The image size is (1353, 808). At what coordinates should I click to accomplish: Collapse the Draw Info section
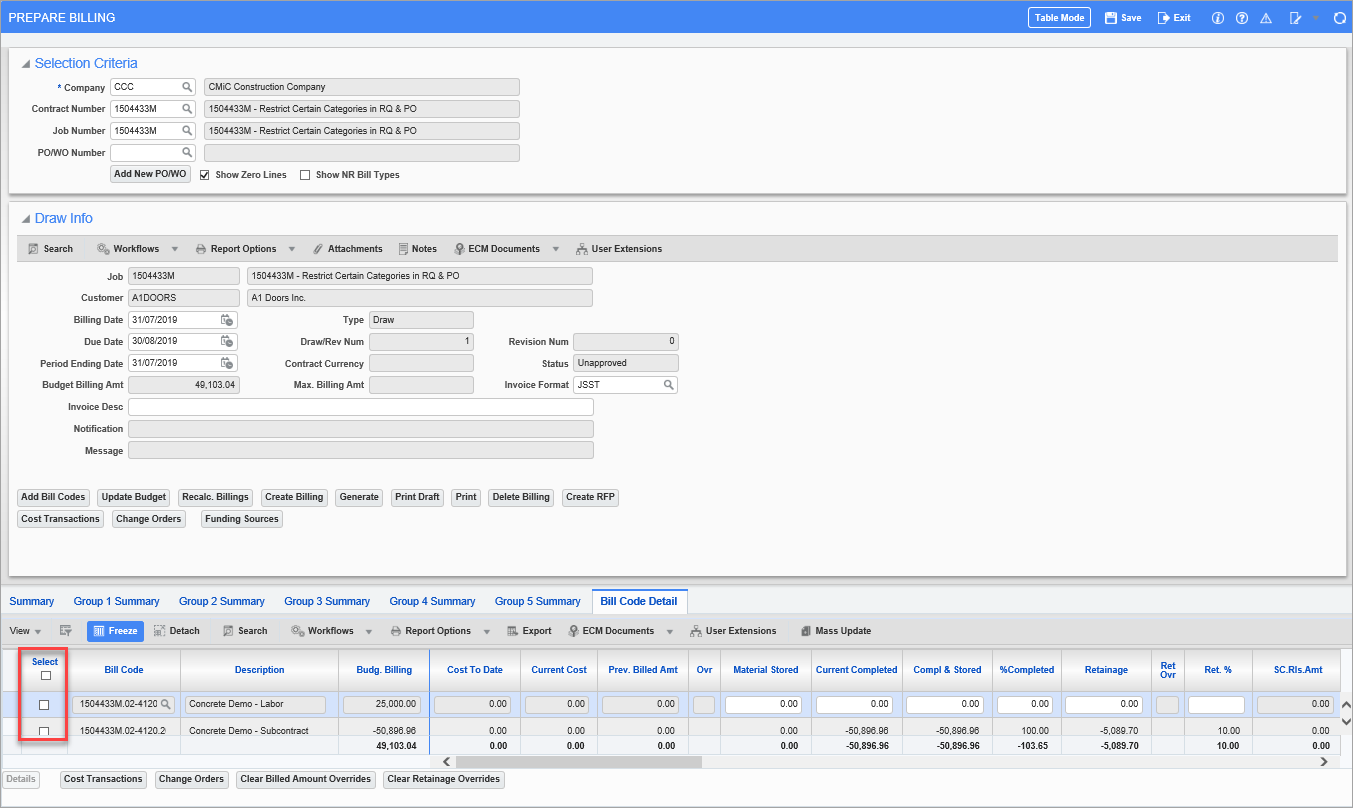point(26,219)
